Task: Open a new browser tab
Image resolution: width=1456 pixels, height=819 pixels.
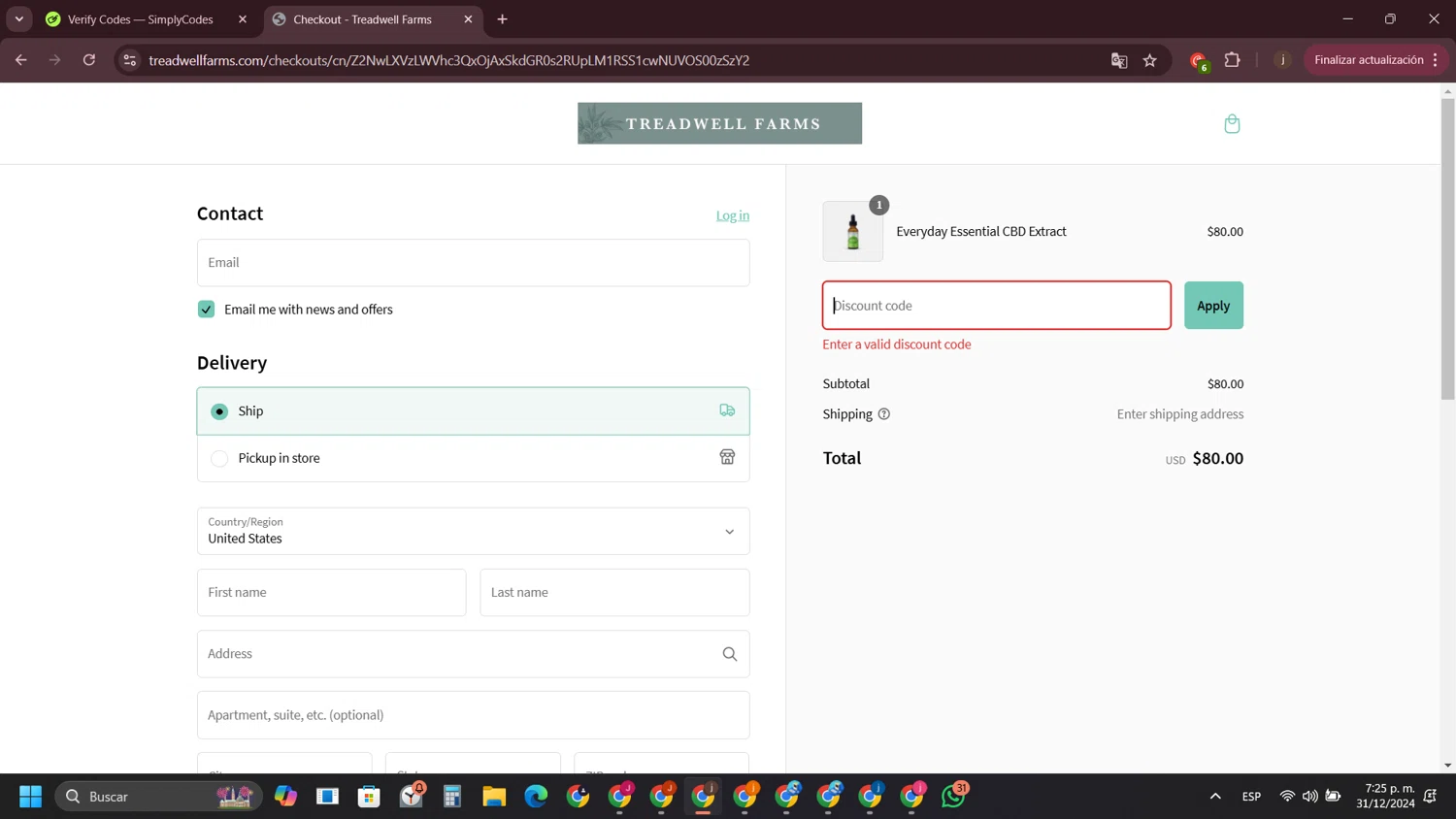Action: click(x=502, y=19)
